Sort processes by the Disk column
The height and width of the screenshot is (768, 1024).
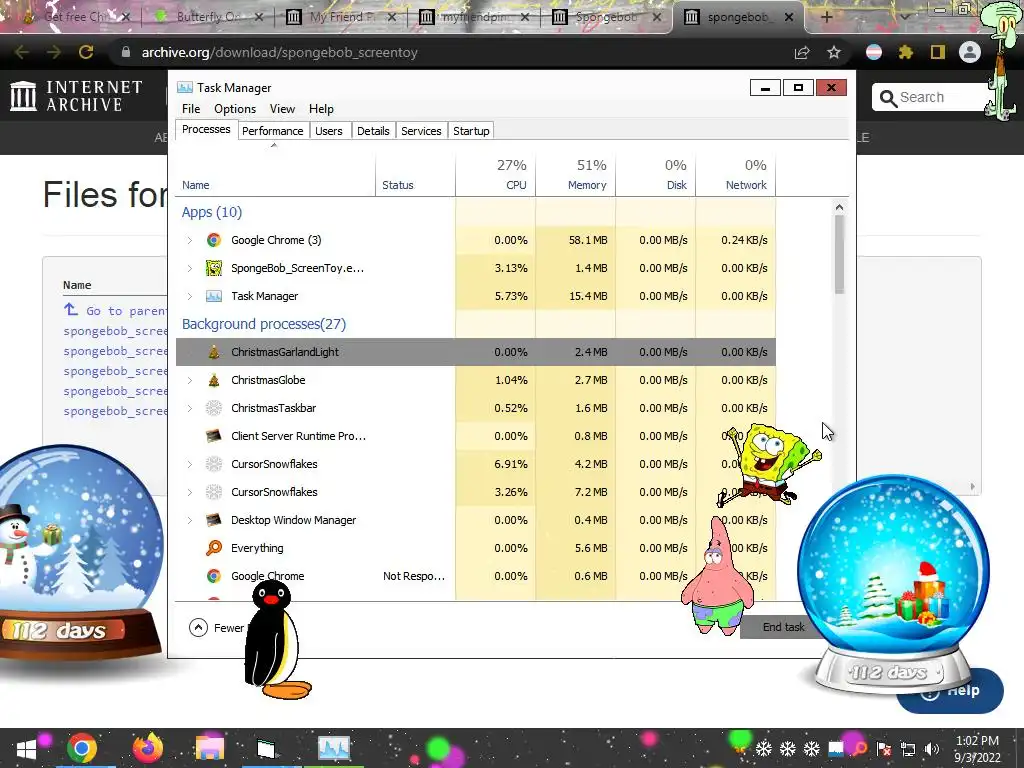click(656, 174)
